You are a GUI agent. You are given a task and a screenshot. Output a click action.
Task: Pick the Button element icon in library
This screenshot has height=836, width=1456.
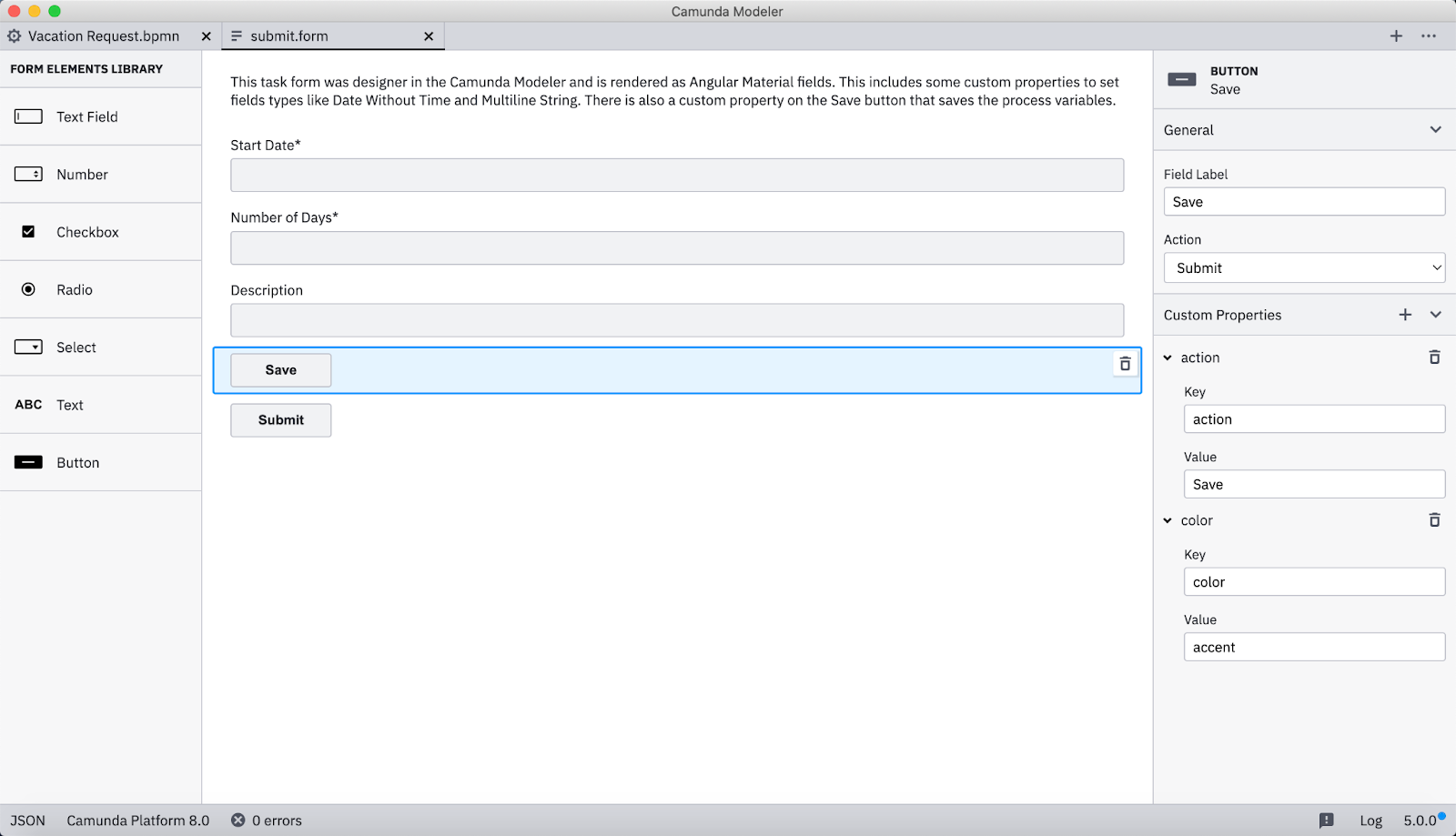click(28, 462)
